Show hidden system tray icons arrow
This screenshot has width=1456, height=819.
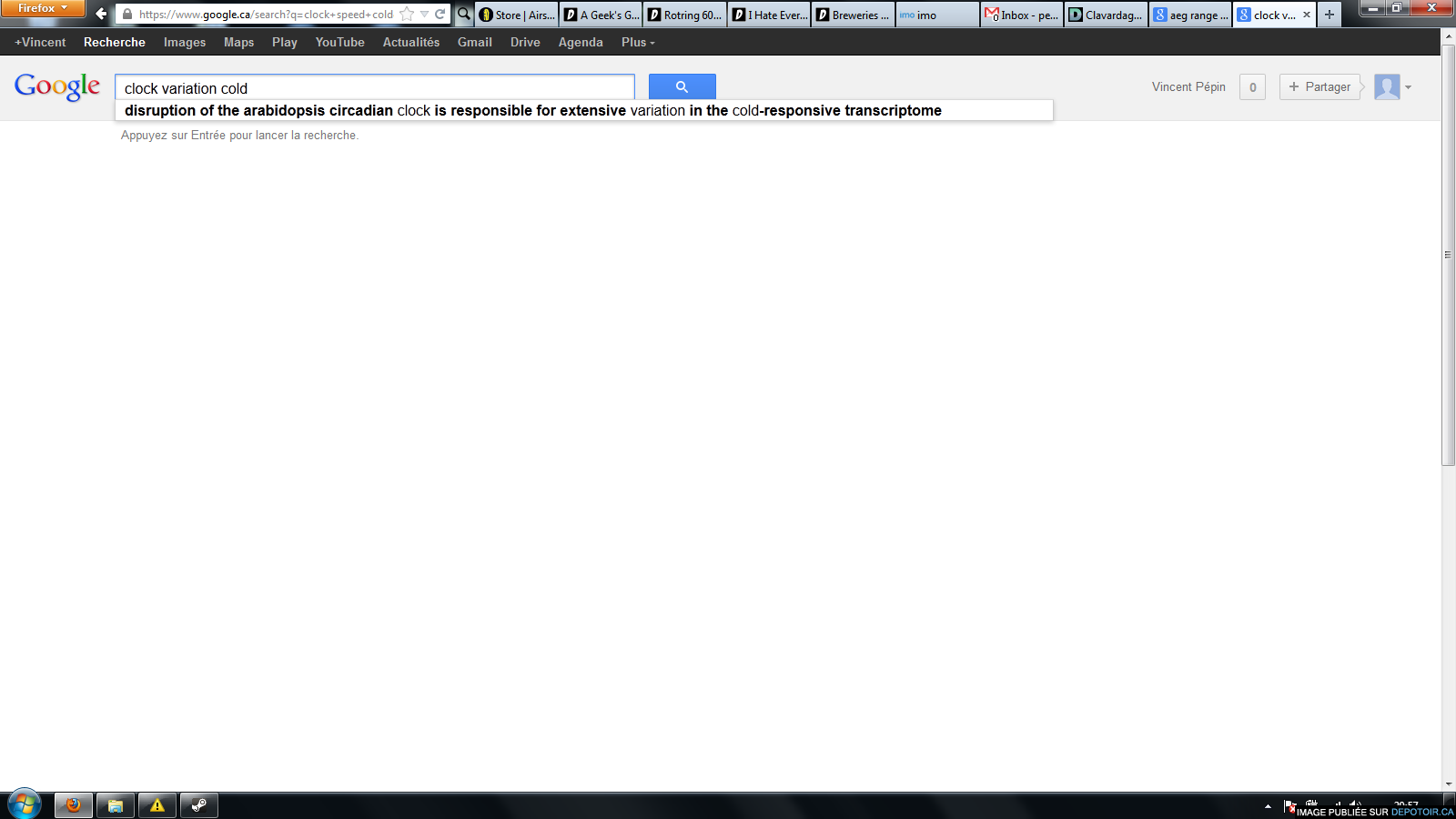1268,806
